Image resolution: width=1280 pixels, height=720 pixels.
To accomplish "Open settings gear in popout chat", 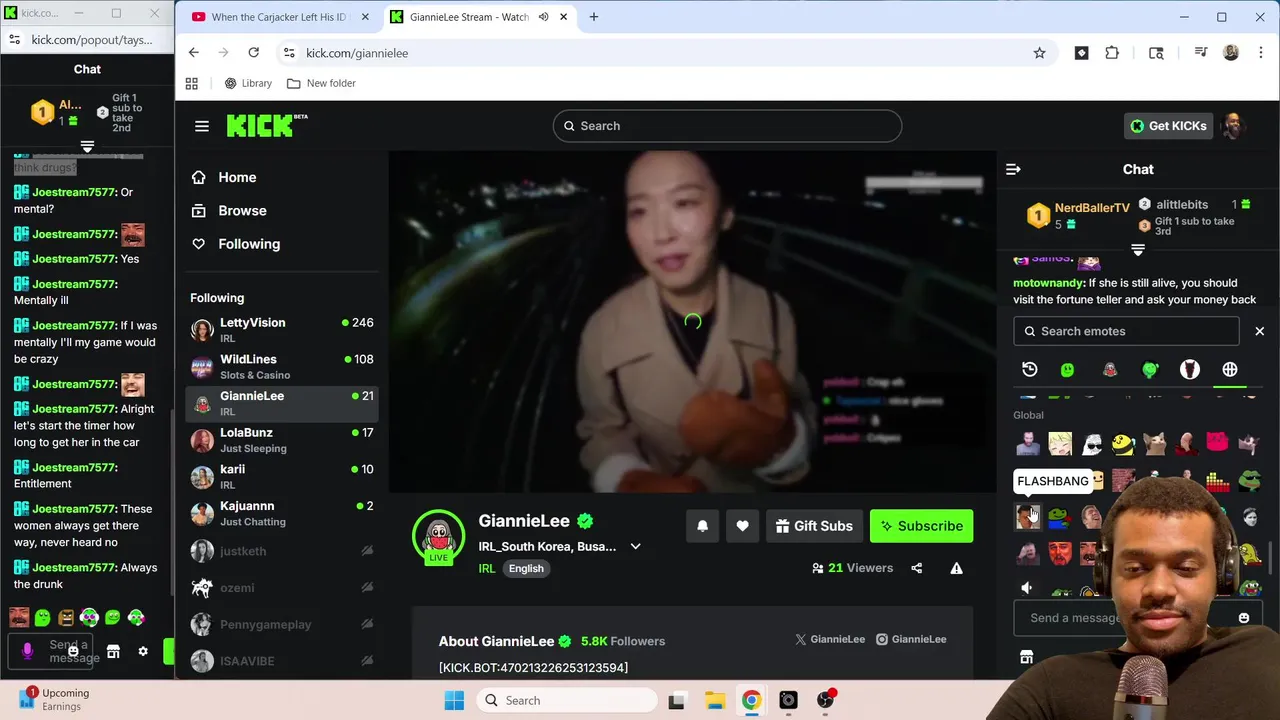I will pyautogui.click(x=143, y=652).
